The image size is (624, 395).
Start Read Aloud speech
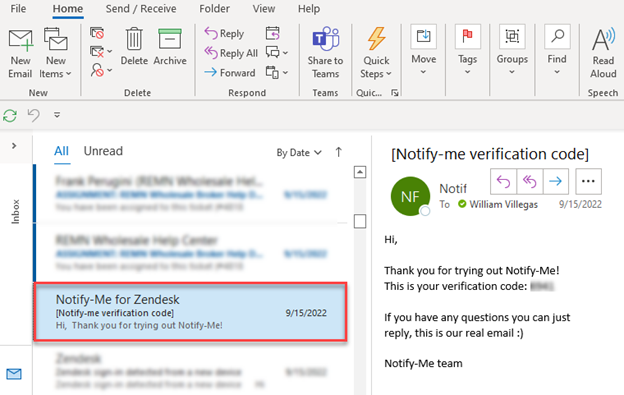tap(603, 53)
